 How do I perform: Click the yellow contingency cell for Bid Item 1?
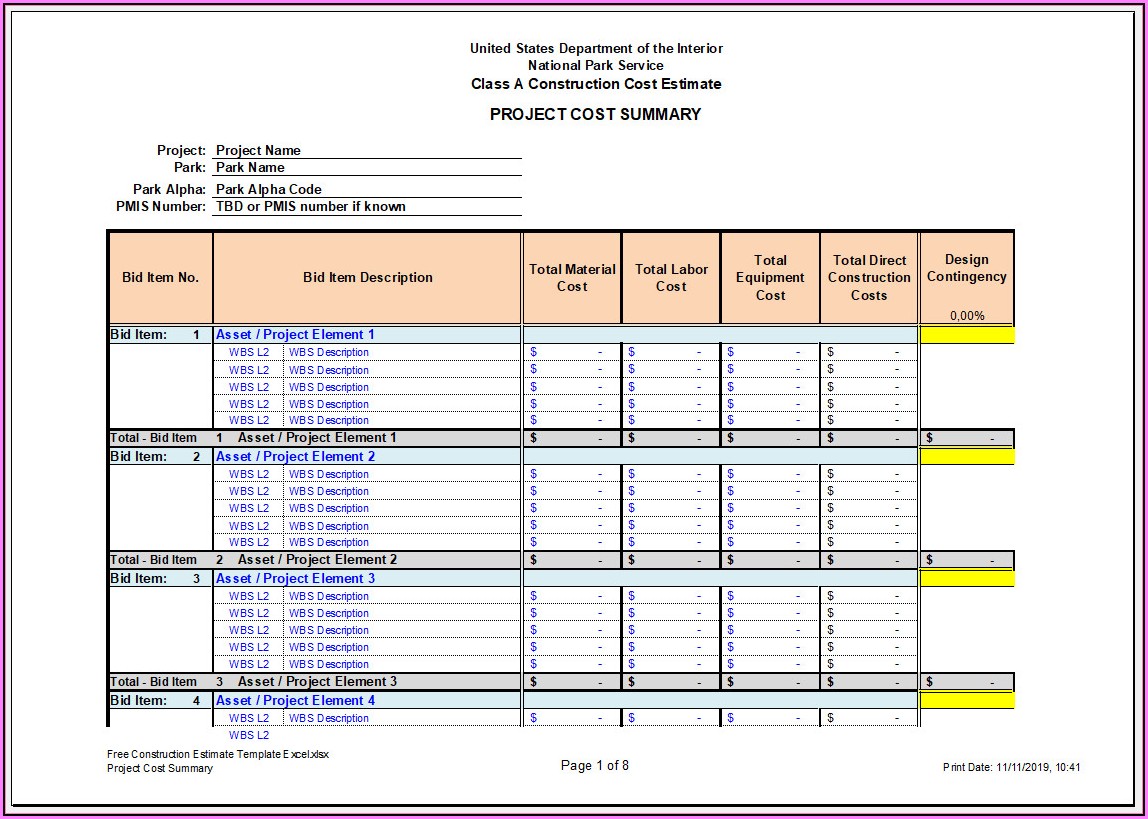(x=967, y=336)
